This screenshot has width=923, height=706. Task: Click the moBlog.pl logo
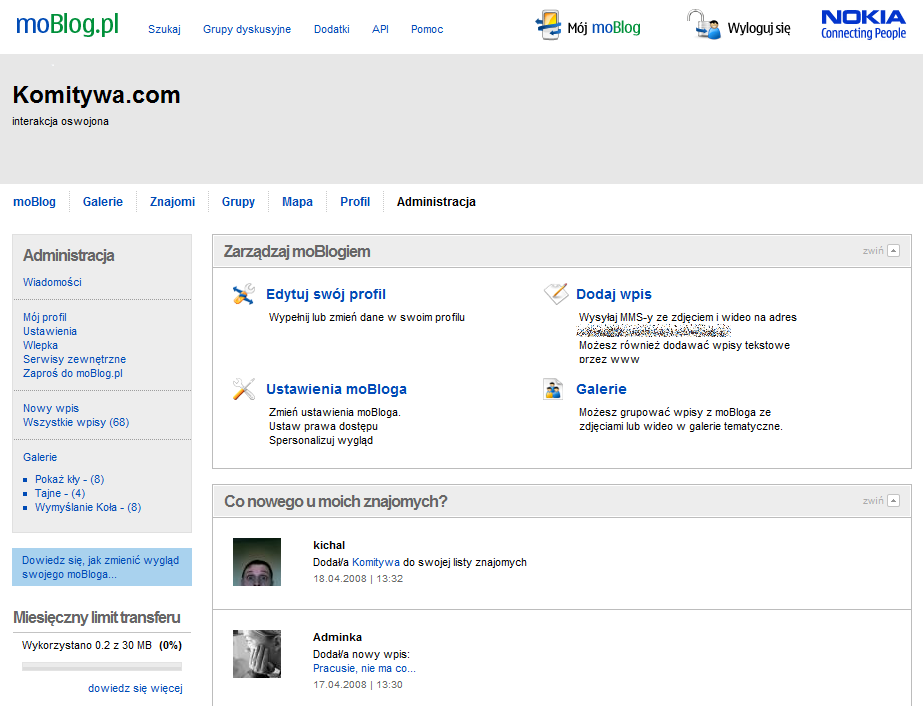click(x=67, y=25)
